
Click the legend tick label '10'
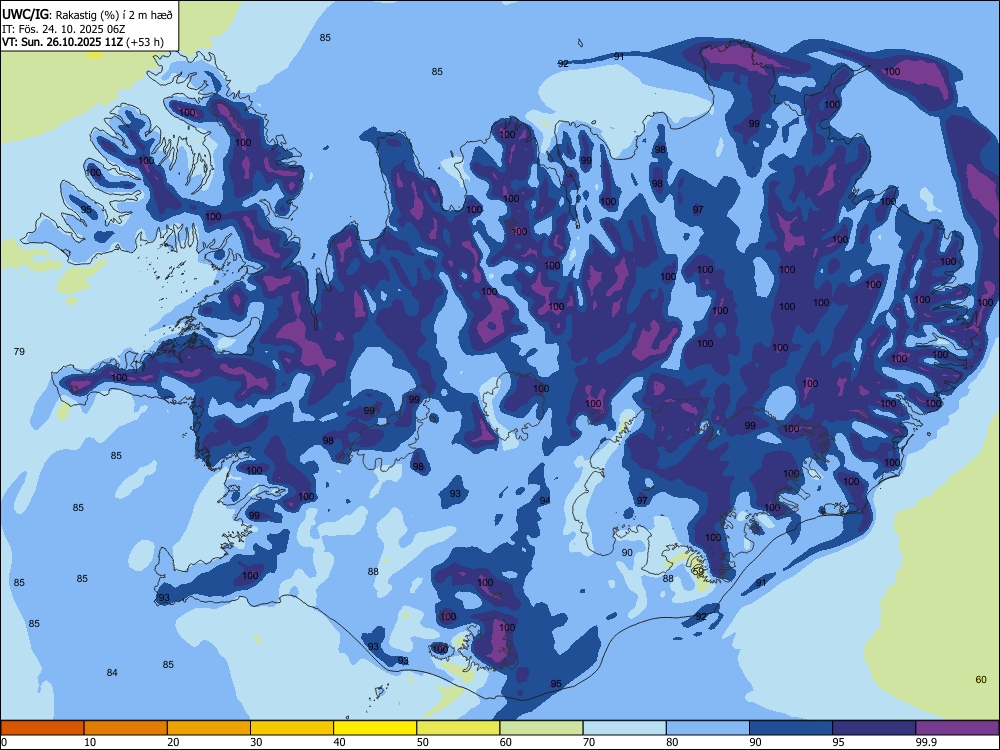coord(90,742)
